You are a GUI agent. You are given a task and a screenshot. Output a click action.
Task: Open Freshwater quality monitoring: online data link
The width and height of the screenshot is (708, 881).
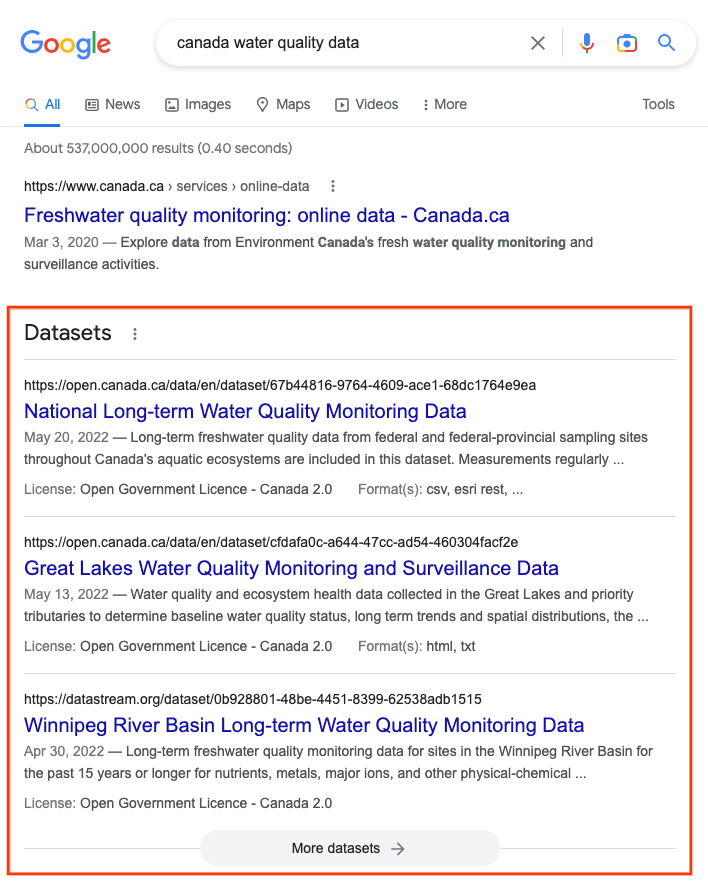click(x=266, y=215)
